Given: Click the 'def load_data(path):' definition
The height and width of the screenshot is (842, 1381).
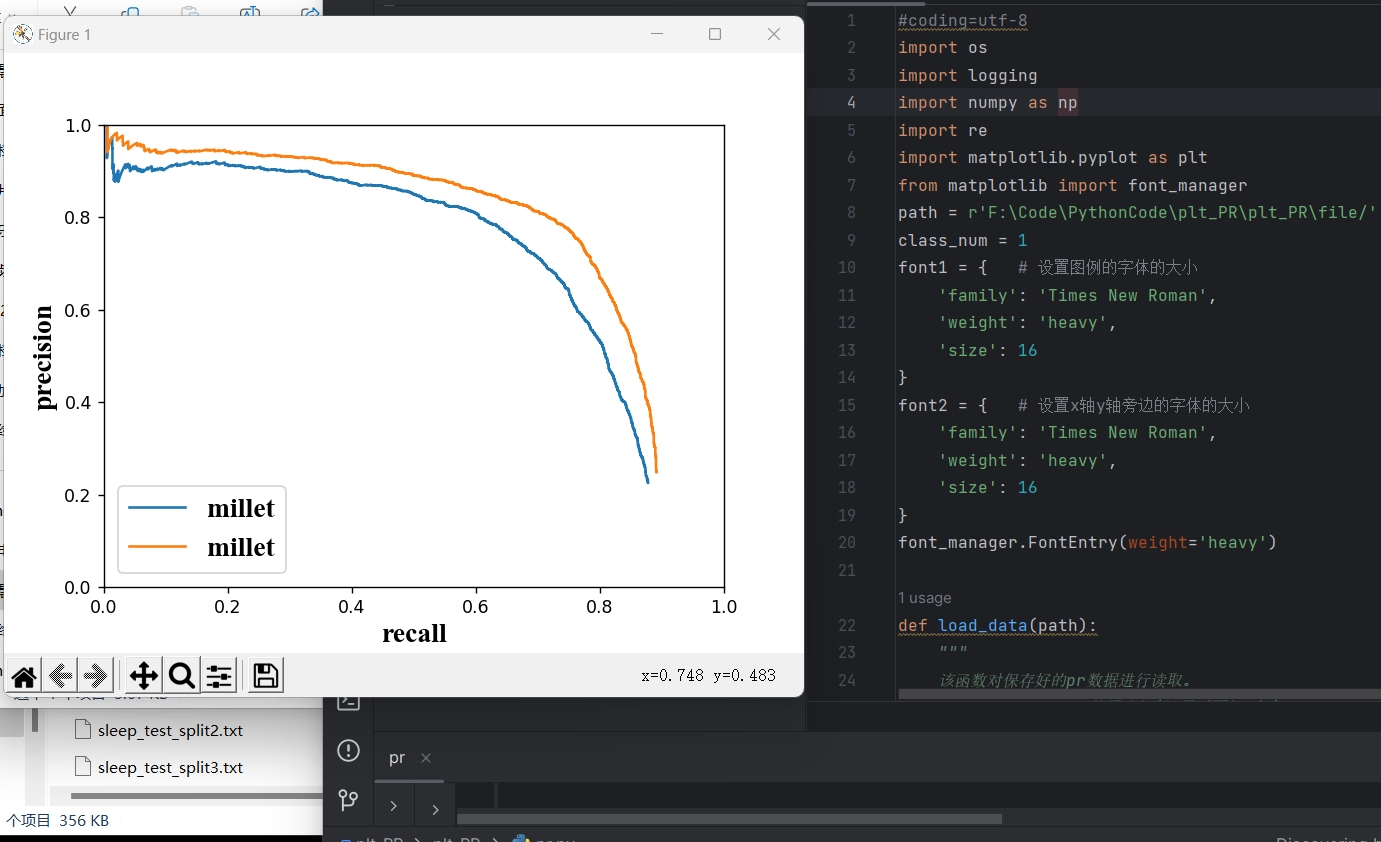Looking at the screenshot, I should pos(997,625).
